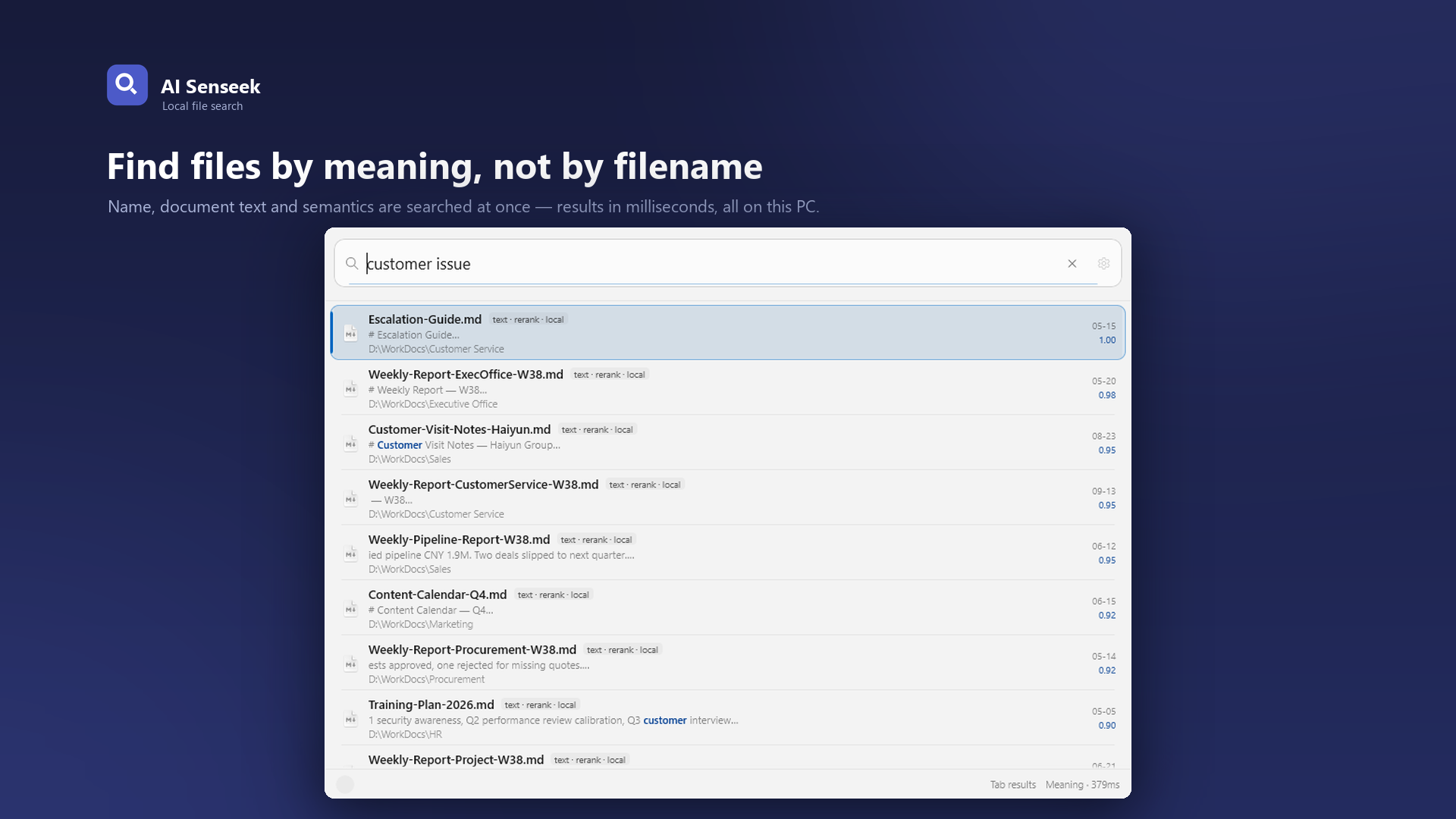
Task: Click the 'text · rerank · local' tag on Content-Calendar-Q4.md
Action: tap(553, 595)
